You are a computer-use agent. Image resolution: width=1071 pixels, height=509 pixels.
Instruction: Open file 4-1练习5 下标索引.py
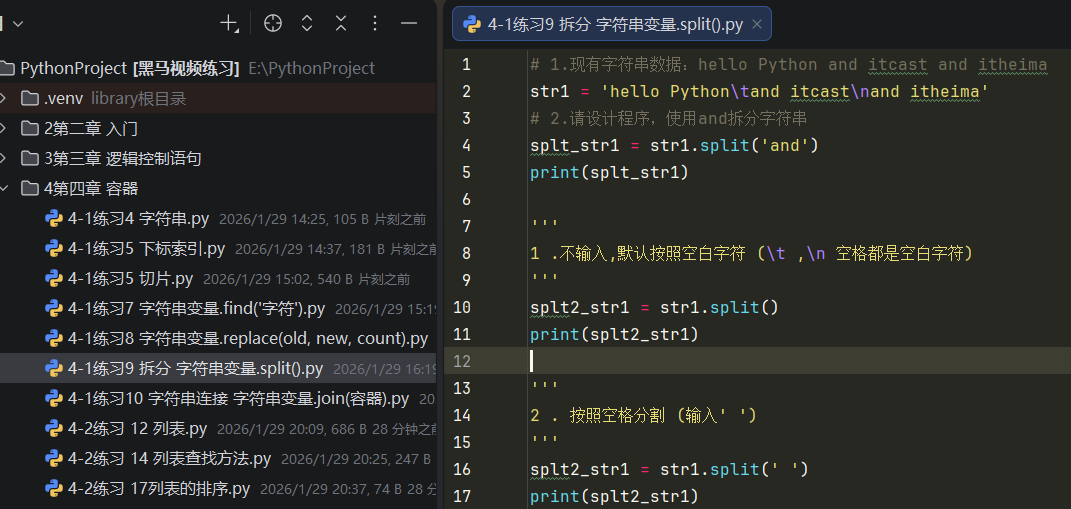[147, 249]
